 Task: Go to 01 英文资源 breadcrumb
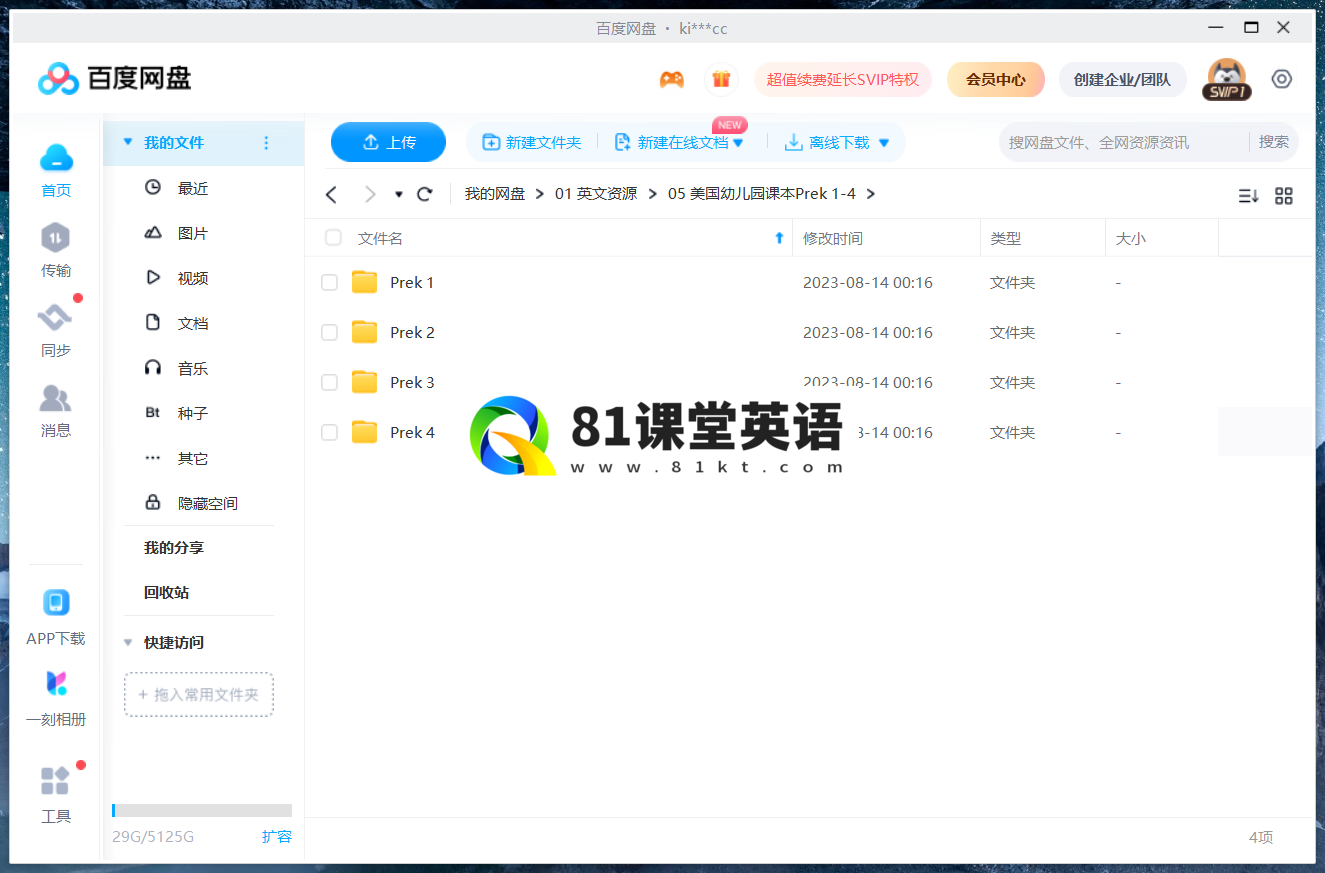[x=596, y=194]
